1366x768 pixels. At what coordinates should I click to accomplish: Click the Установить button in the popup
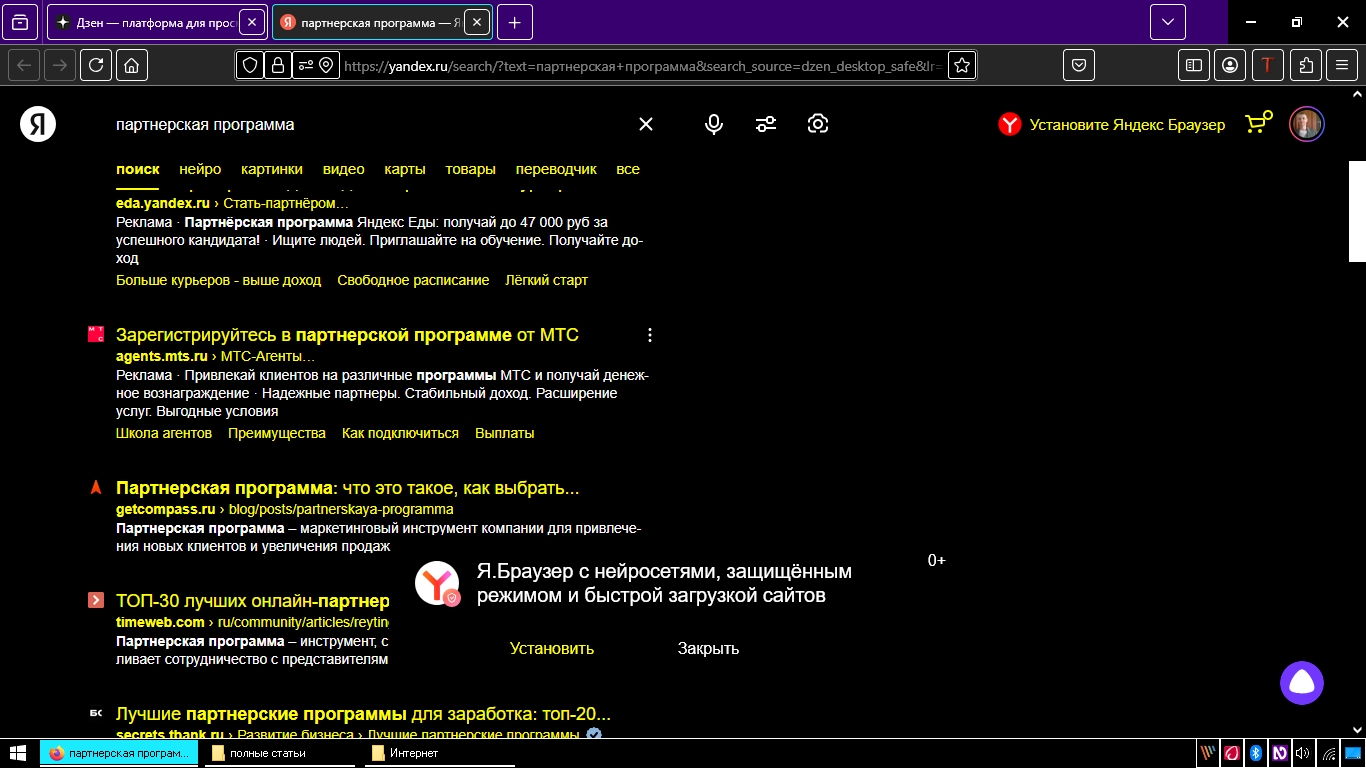[552, 648]
